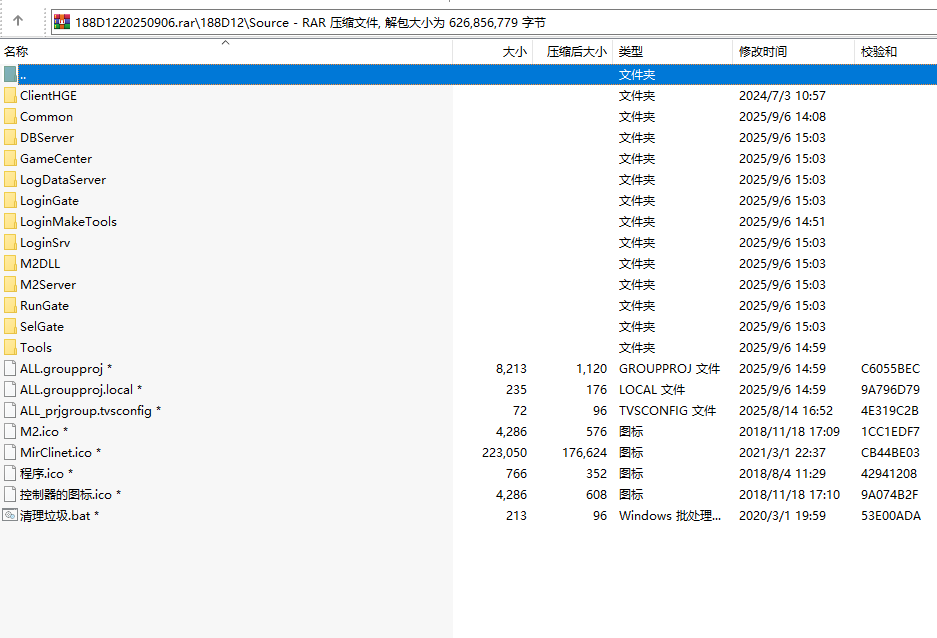The height and width of the screenshot is (638, 937).
Task: Sort by the 大小 column header
Action: pyautogui.click(x=514, y=52)
